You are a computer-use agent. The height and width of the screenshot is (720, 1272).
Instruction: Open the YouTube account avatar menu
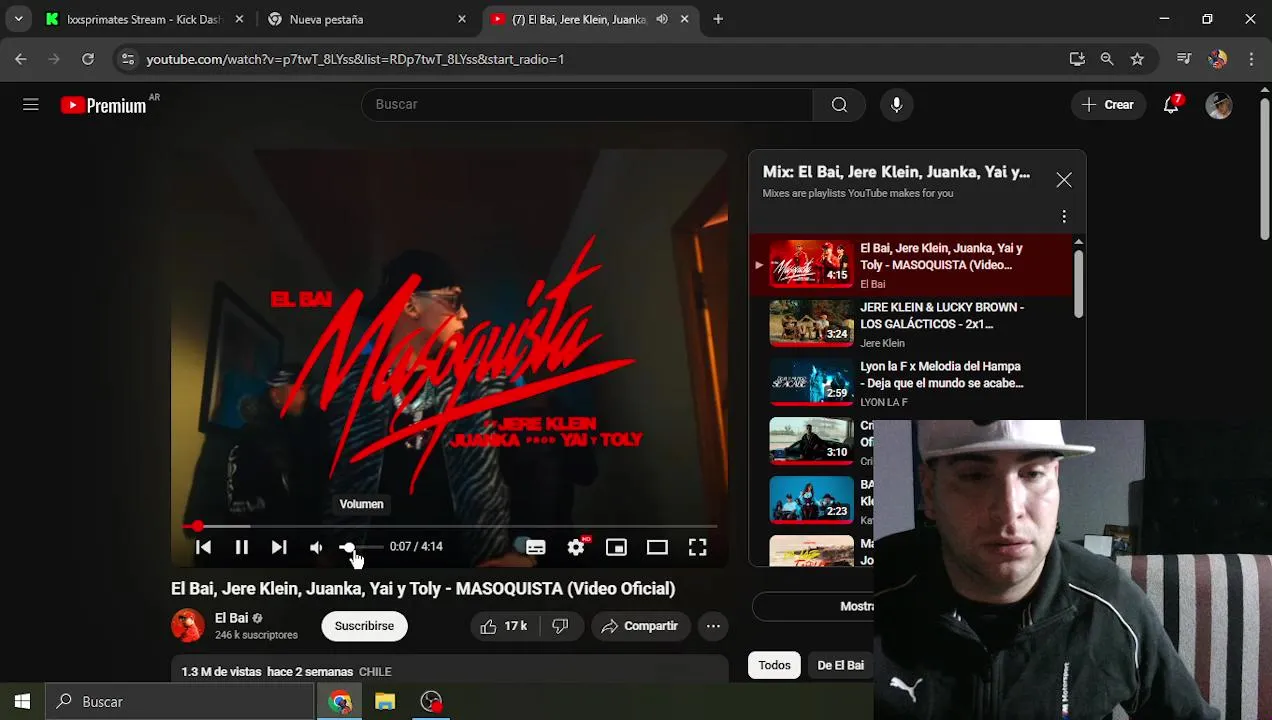[1218, 105]
